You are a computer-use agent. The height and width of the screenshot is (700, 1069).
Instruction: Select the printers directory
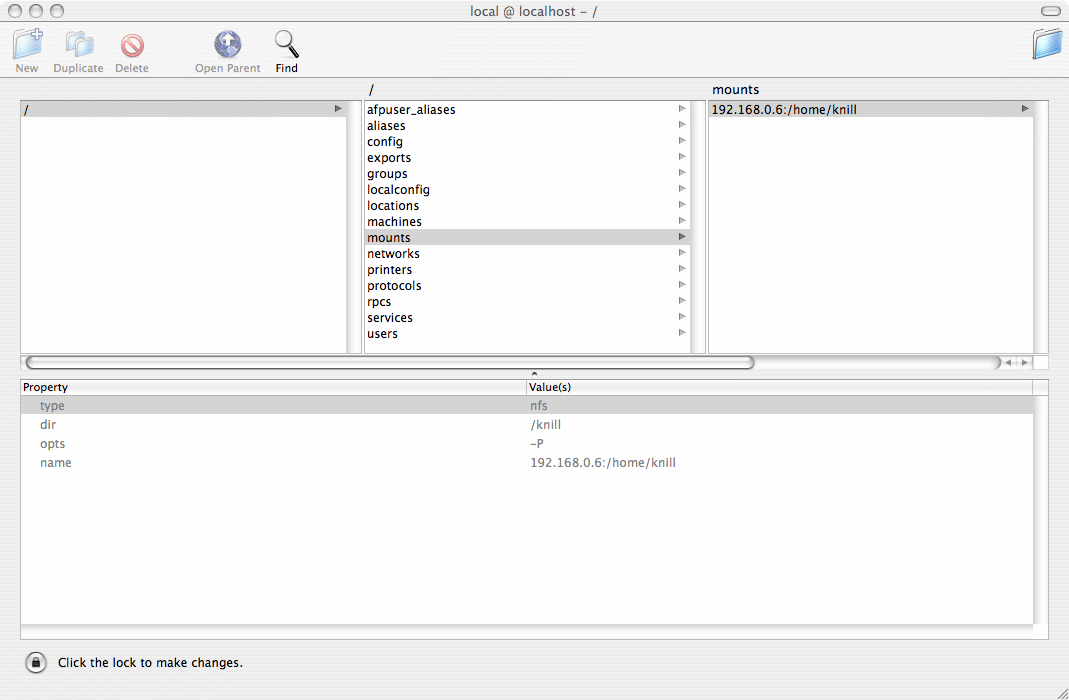[389, 270]
